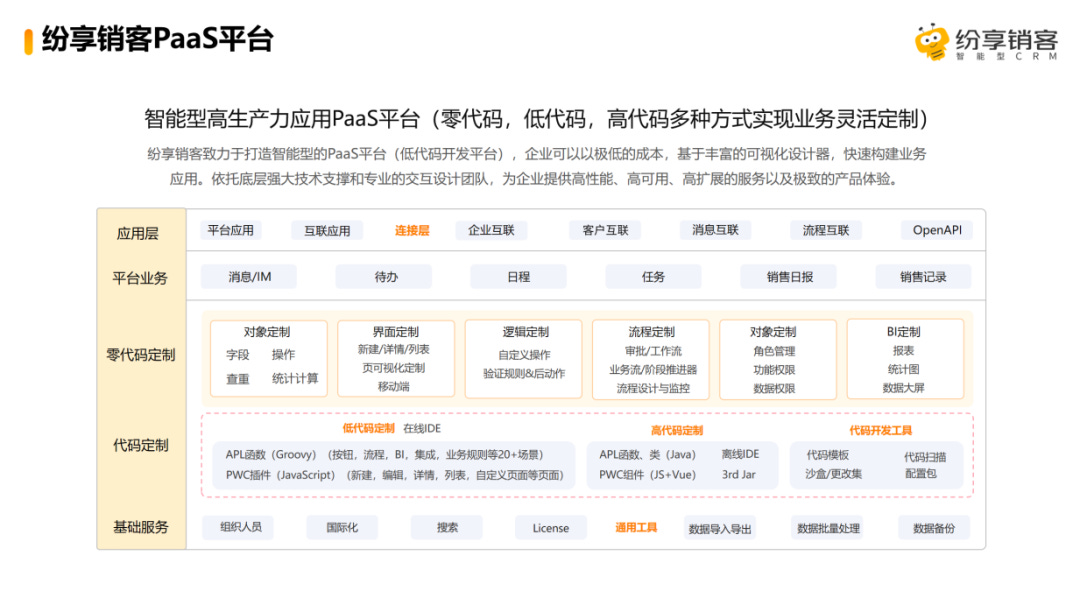Click the orange 通用工具 label
Screen dimensions: 1080x605
pos(636,528)
